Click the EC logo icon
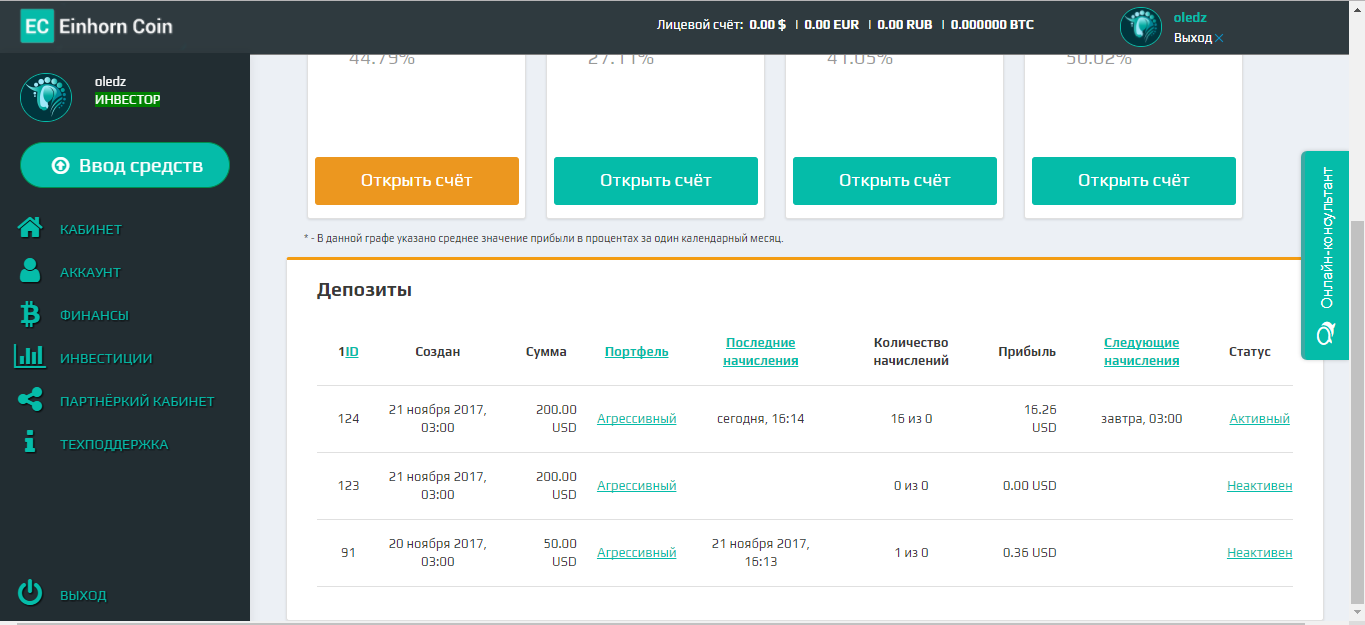 click(x=36, y=27)
